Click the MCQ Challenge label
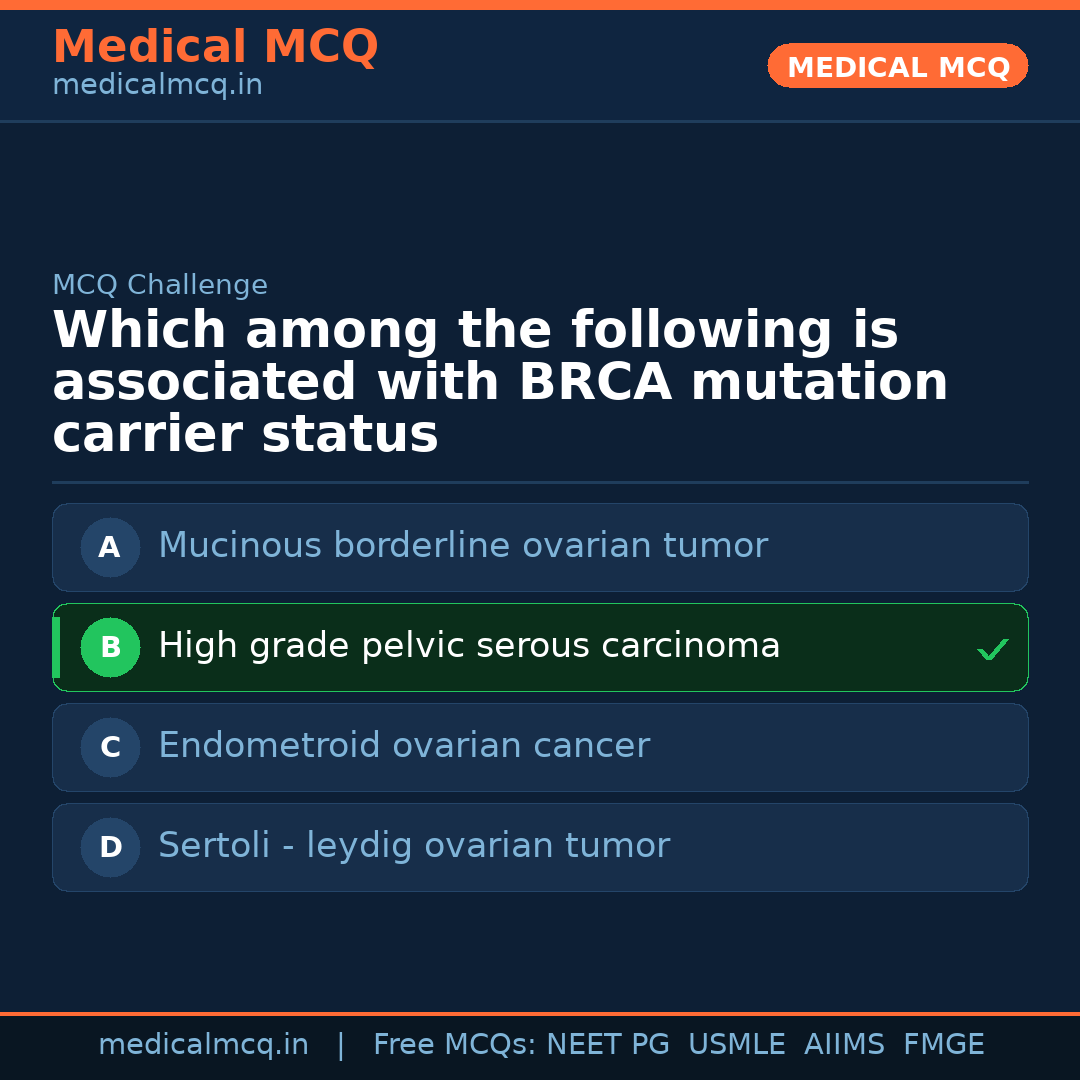1080x1080 pixels. click(x=160, y=285)
